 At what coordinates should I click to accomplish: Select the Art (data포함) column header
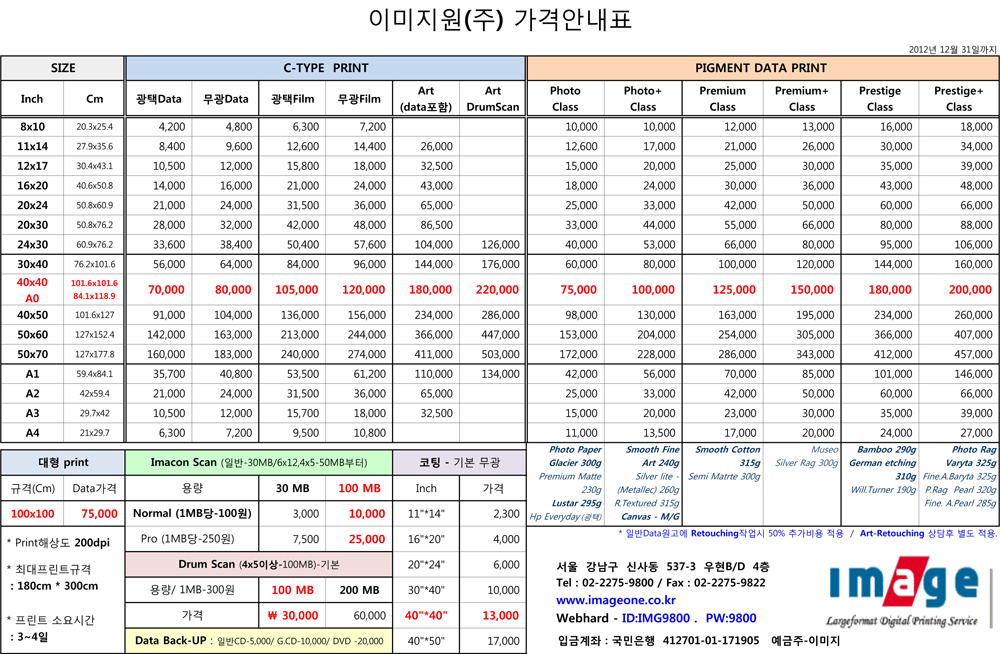coord(426,99)
